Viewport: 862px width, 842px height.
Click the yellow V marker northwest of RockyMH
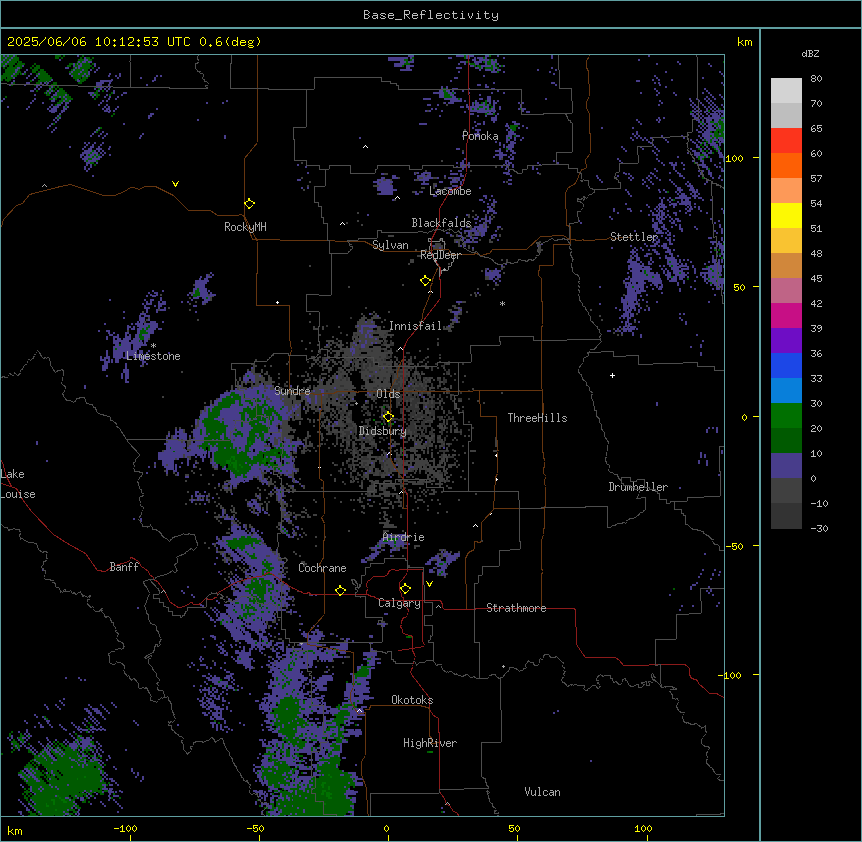click(x=175, y=184)
